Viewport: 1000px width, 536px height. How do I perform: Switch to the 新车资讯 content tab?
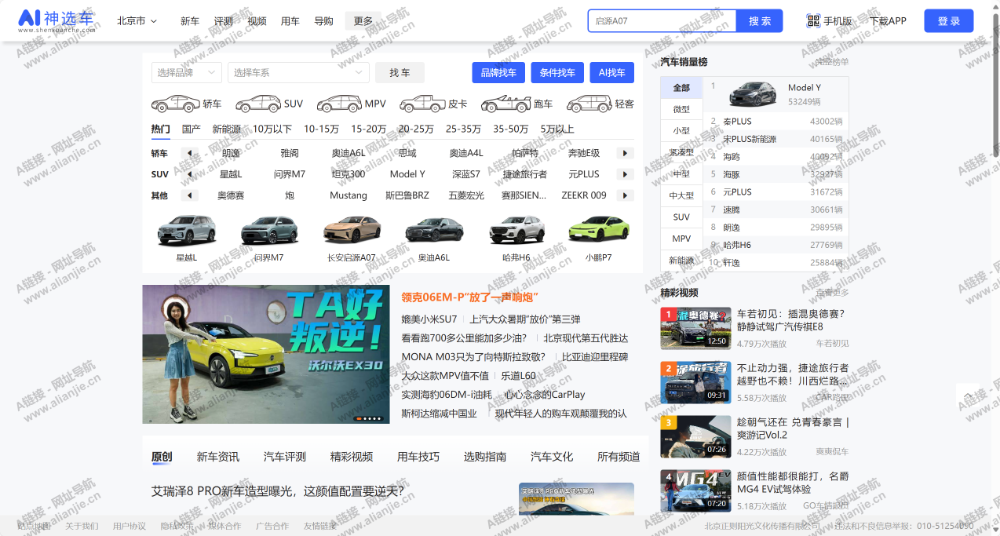[218, 457]
